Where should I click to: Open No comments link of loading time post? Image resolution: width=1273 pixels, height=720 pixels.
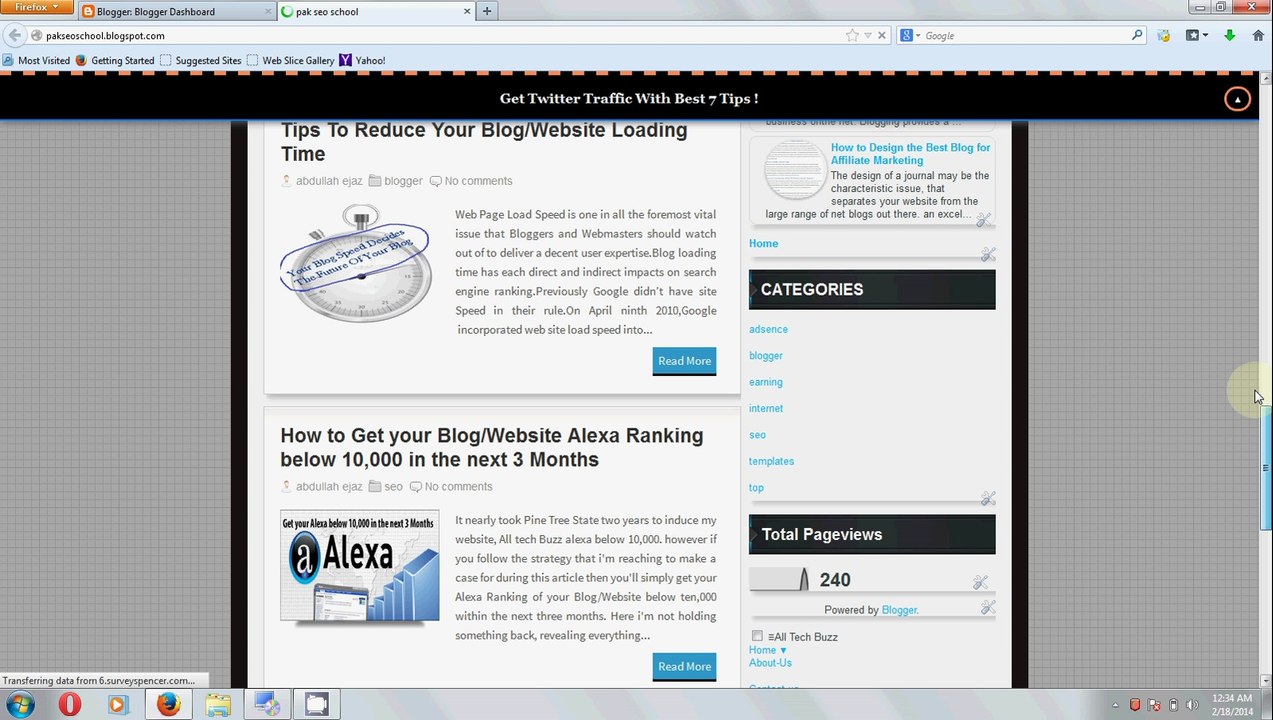pyautogui.click(x=478, y=181)
